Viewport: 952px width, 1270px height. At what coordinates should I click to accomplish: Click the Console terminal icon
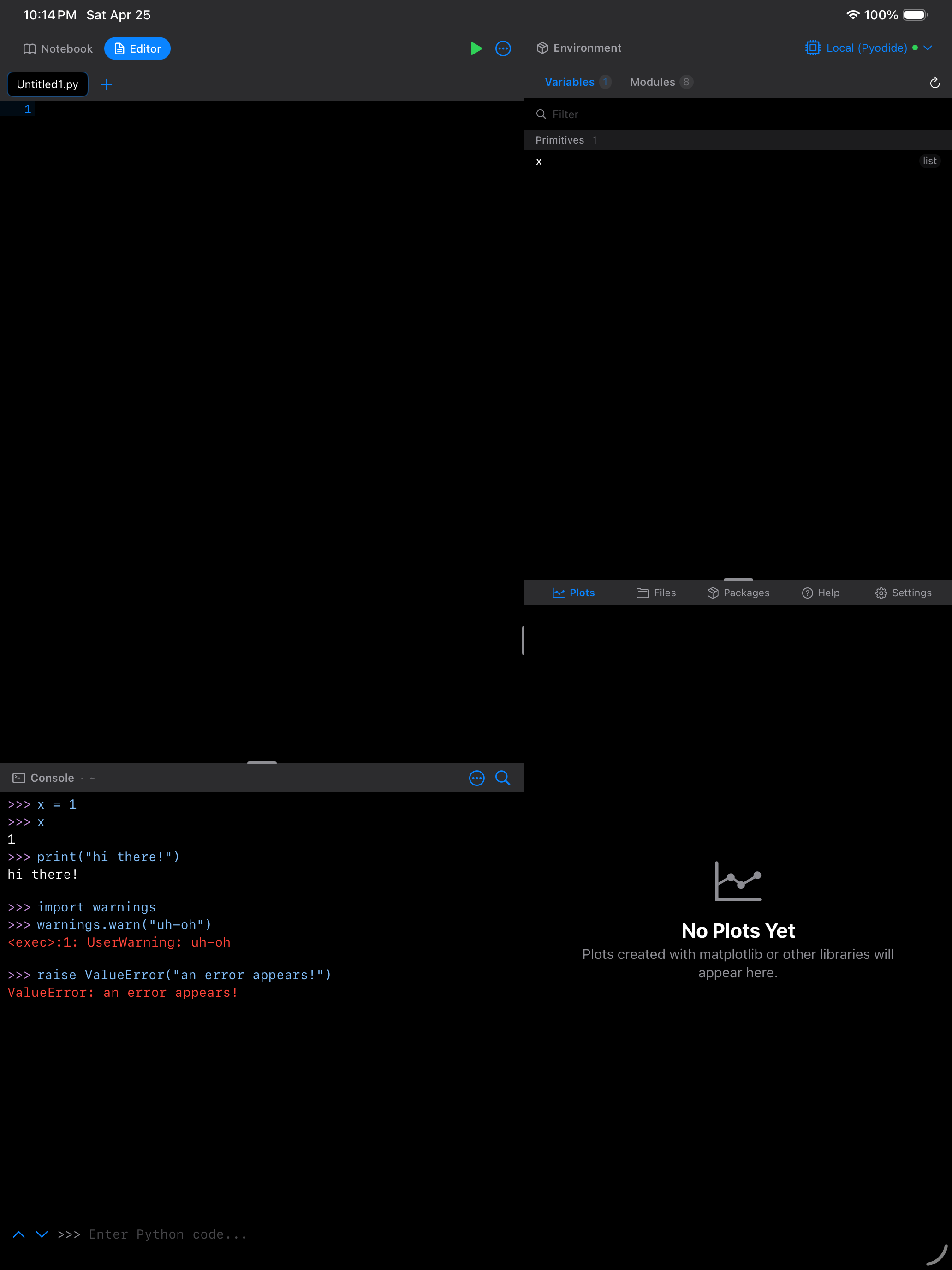click(19, 778)
